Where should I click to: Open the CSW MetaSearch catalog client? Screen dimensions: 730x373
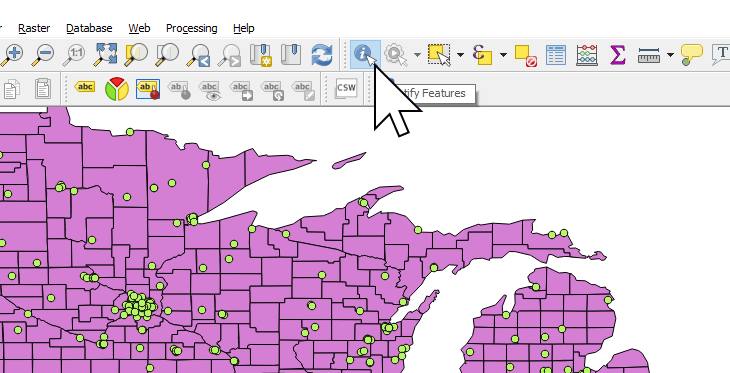[346, 88]
